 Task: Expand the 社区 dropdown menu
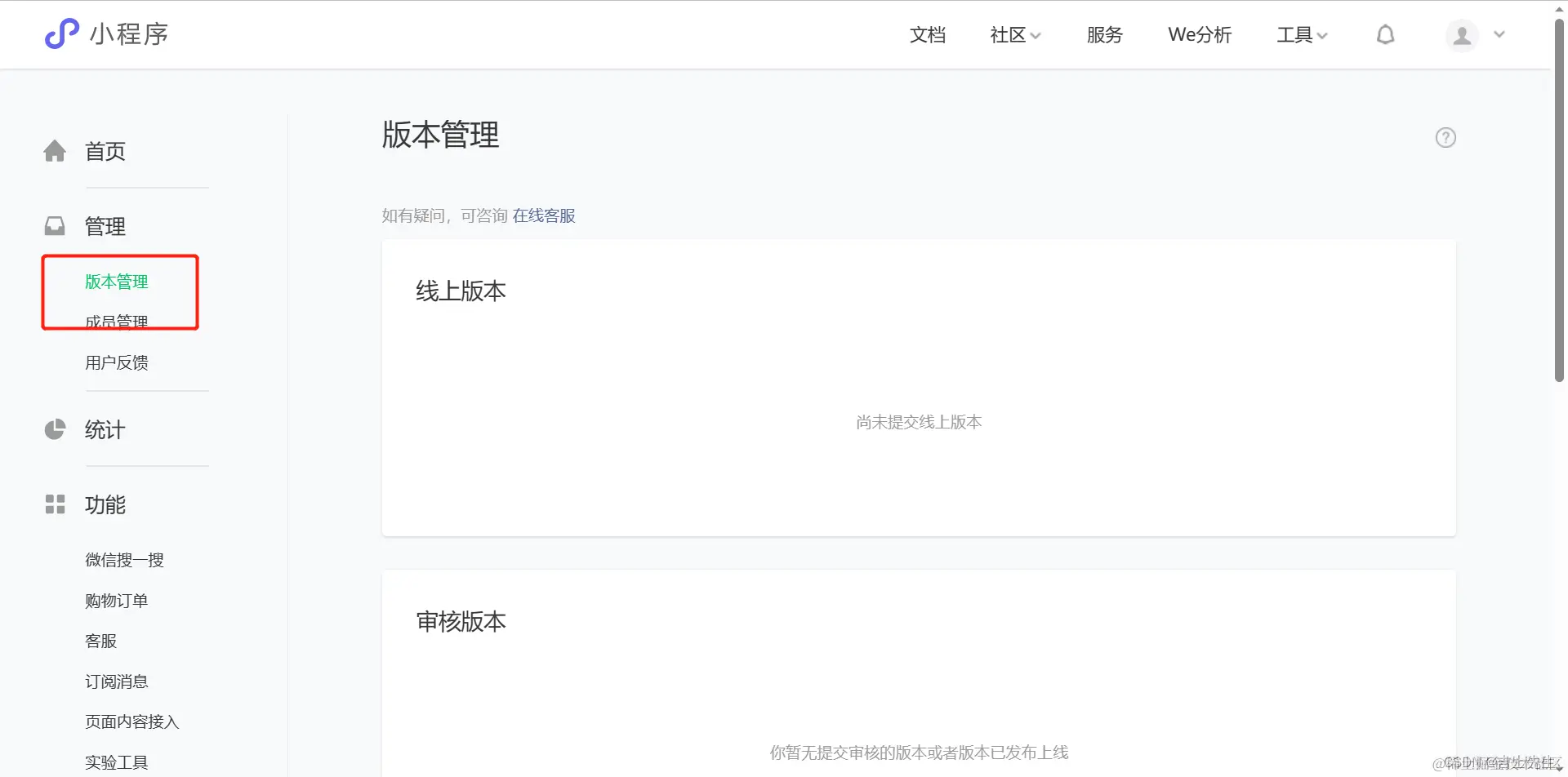click(x=1015, y=34)
